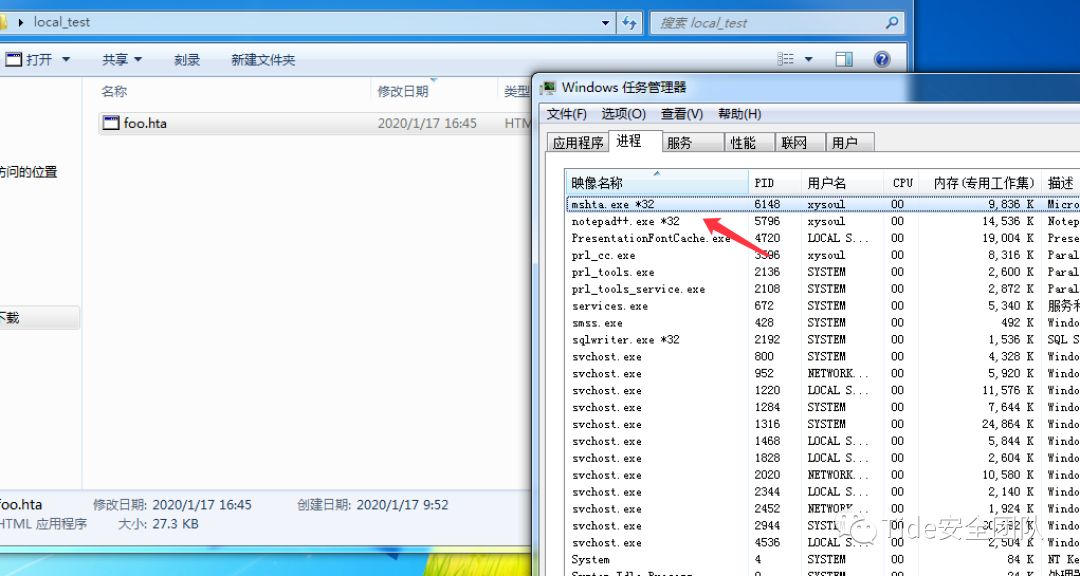
Task: Click the search magnifier icon
Action: pos(891,22)
